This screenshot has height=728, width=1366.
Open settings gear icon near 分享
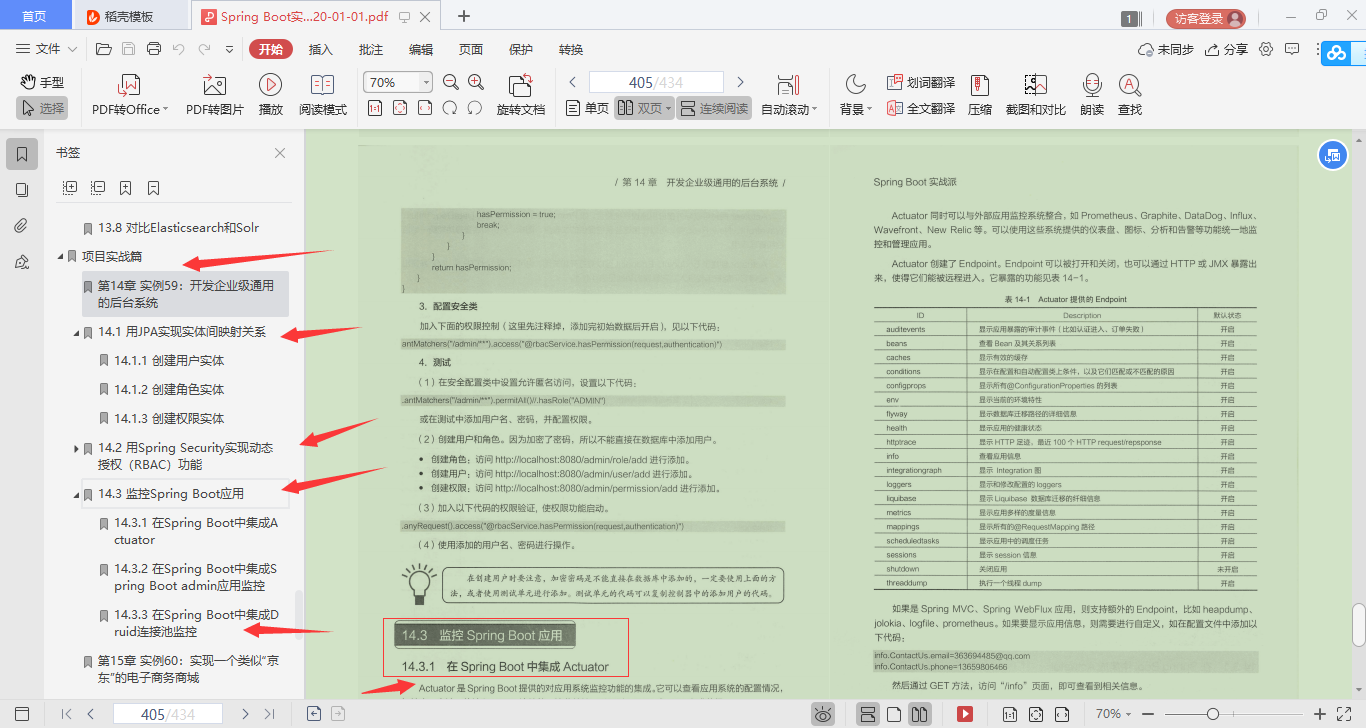coord(1266,49)
